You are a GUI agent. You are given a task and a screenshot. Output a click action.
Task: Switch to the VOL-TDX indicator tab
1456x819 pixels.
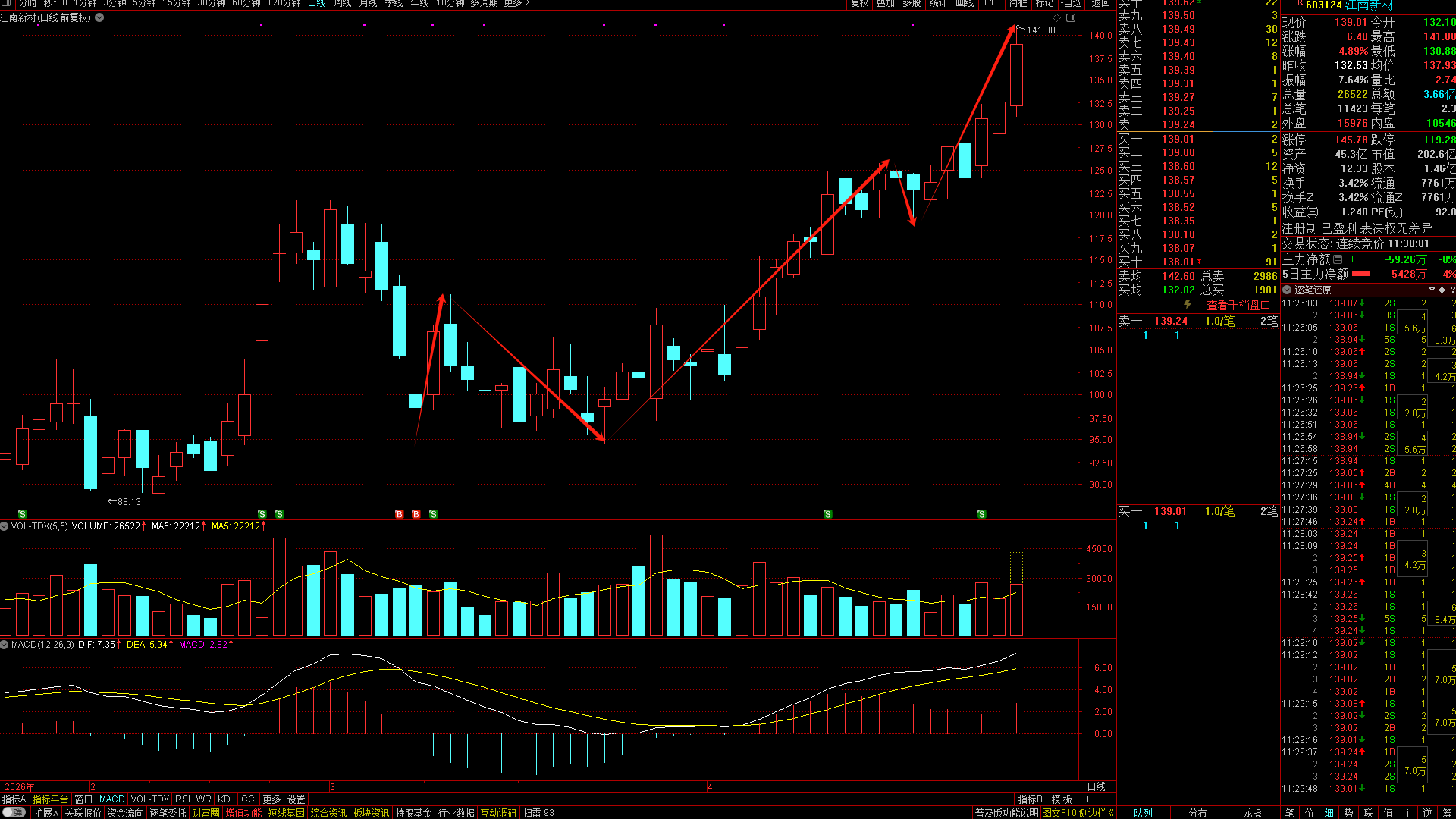150,799
